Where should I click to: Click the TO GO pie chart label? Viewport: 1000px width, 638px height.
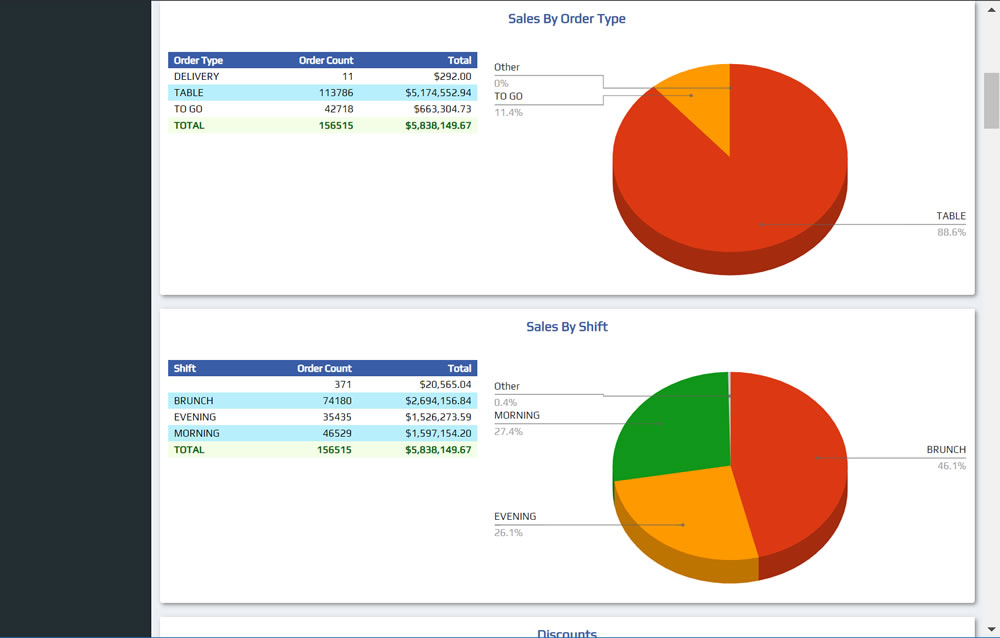pyautogui.click(x=508, y=96)
